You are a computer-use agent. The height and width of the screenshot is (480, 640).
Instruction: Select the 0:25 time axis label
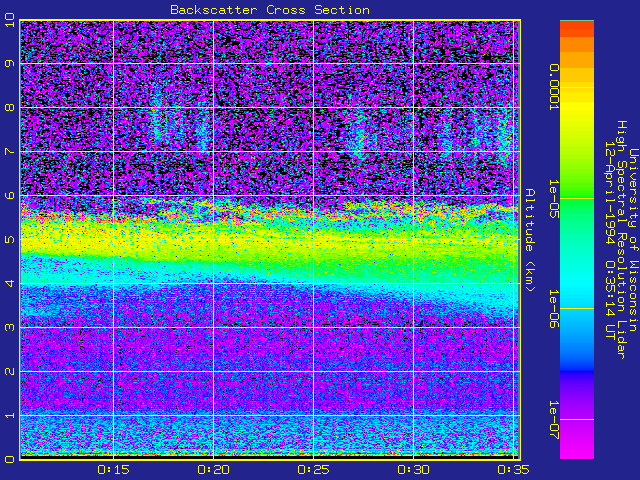point(313,470)
